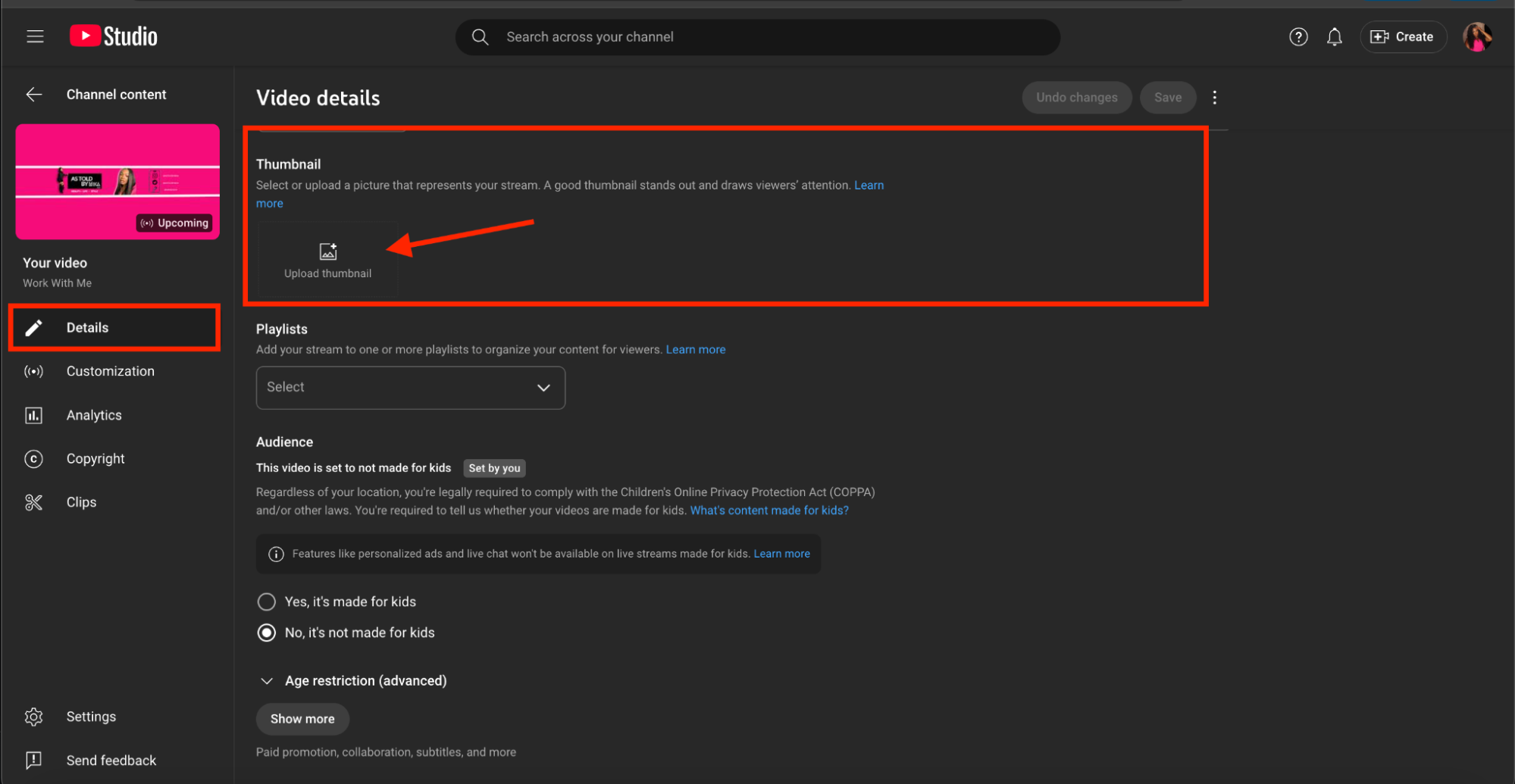This screenshot has height=784, width=1515.
Task: Click the search across your channel field
Action: [x=758, y=37]
